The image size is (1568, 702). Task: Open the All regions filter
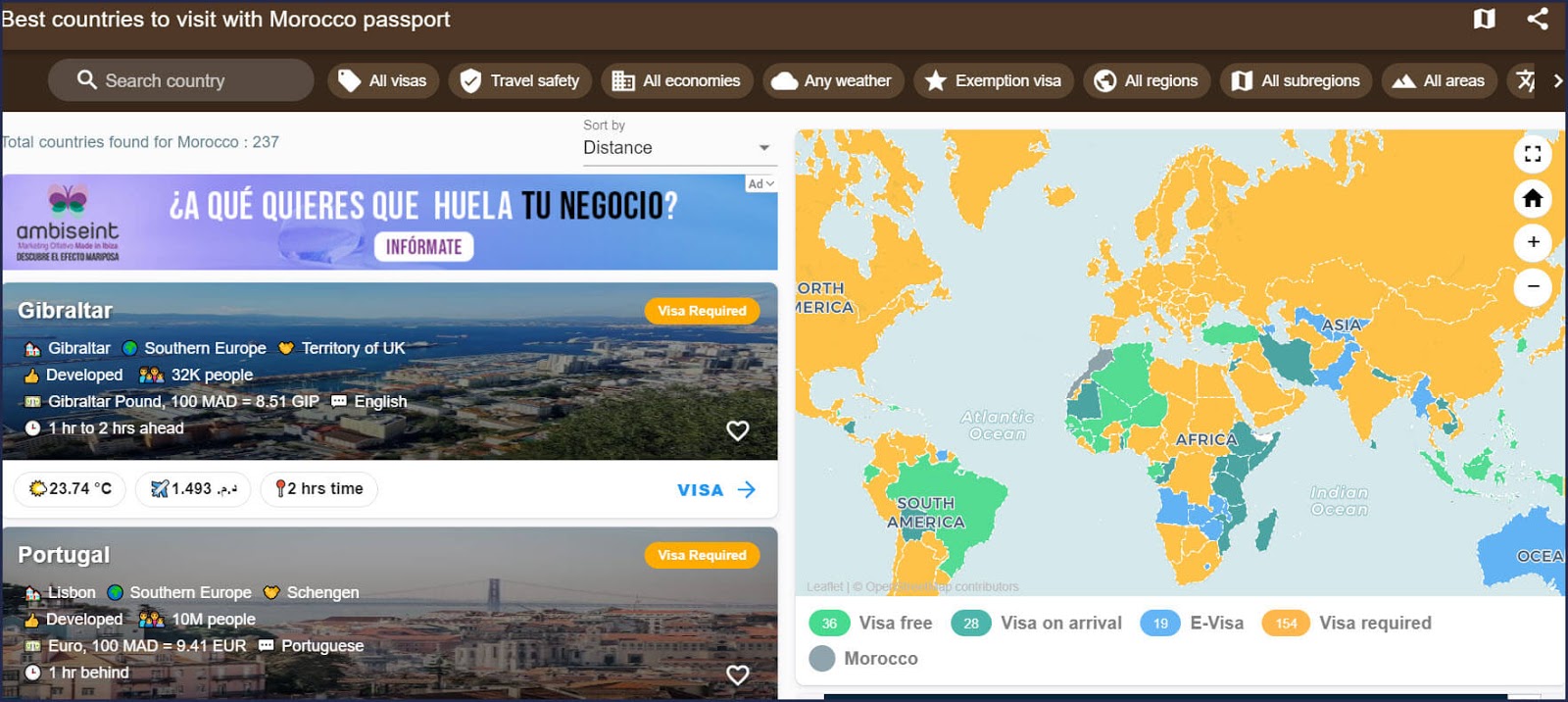coord(1147,80)
